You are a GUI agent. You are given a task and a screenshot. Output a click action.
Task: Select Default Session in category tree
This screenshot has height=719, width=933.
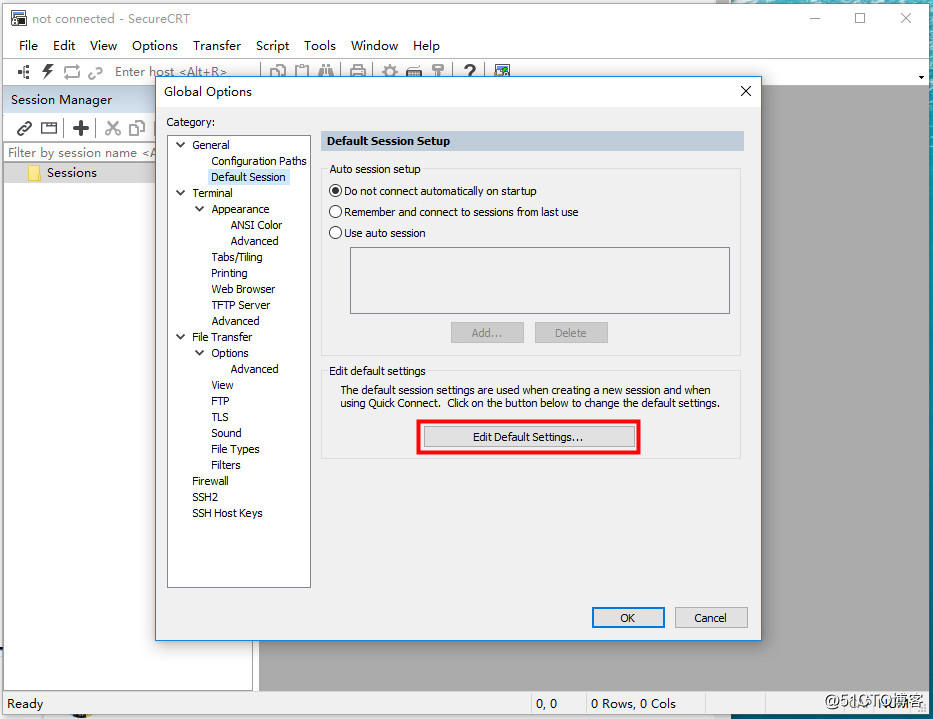(x=248, y=177)
